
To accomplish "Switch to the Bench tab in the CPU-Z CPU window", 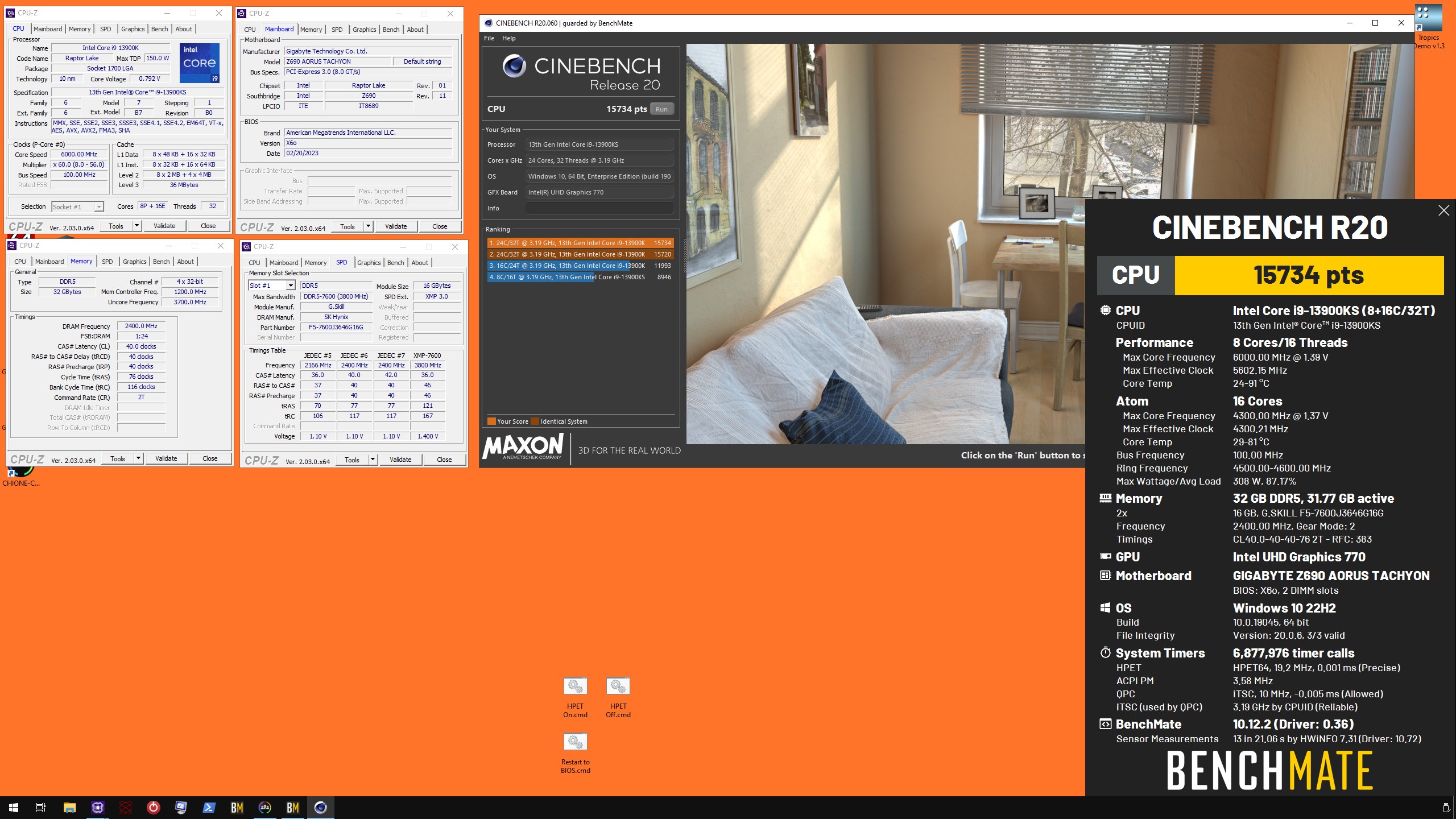I will [x=159, y=29].
